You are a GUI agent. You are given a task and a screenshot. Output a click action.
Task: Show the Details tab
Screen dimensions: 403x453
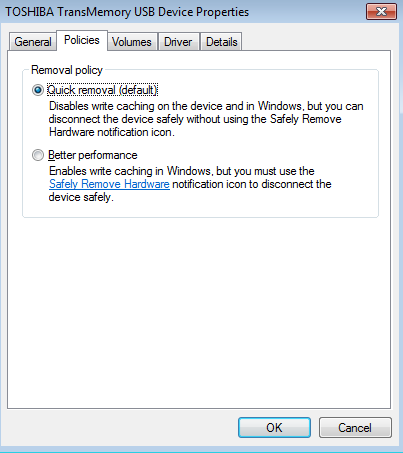click(221, 42)
